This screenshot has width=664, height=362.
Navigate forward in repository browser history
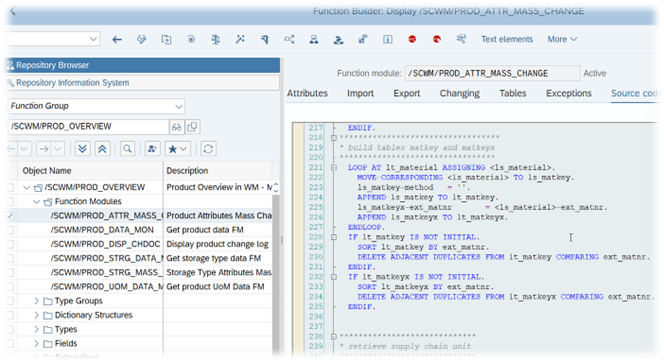pyautogui.click(x=43, y=149)
